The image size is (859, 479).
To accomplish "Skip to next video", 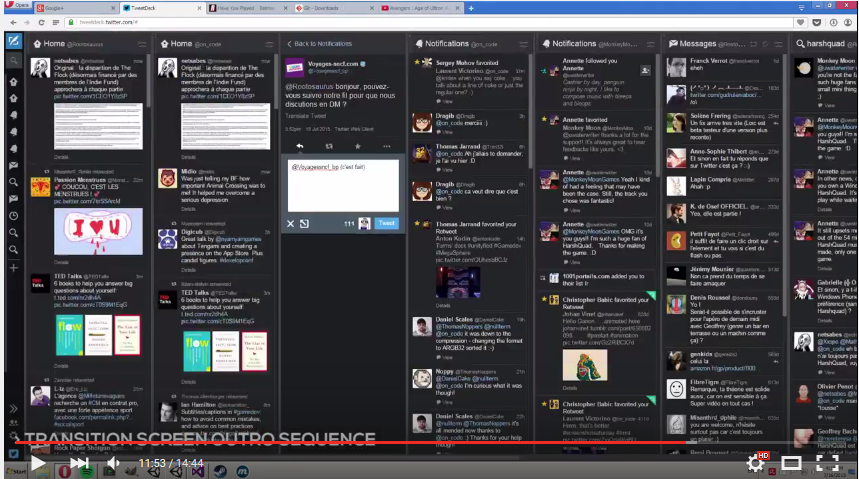I will click(79, 463).
